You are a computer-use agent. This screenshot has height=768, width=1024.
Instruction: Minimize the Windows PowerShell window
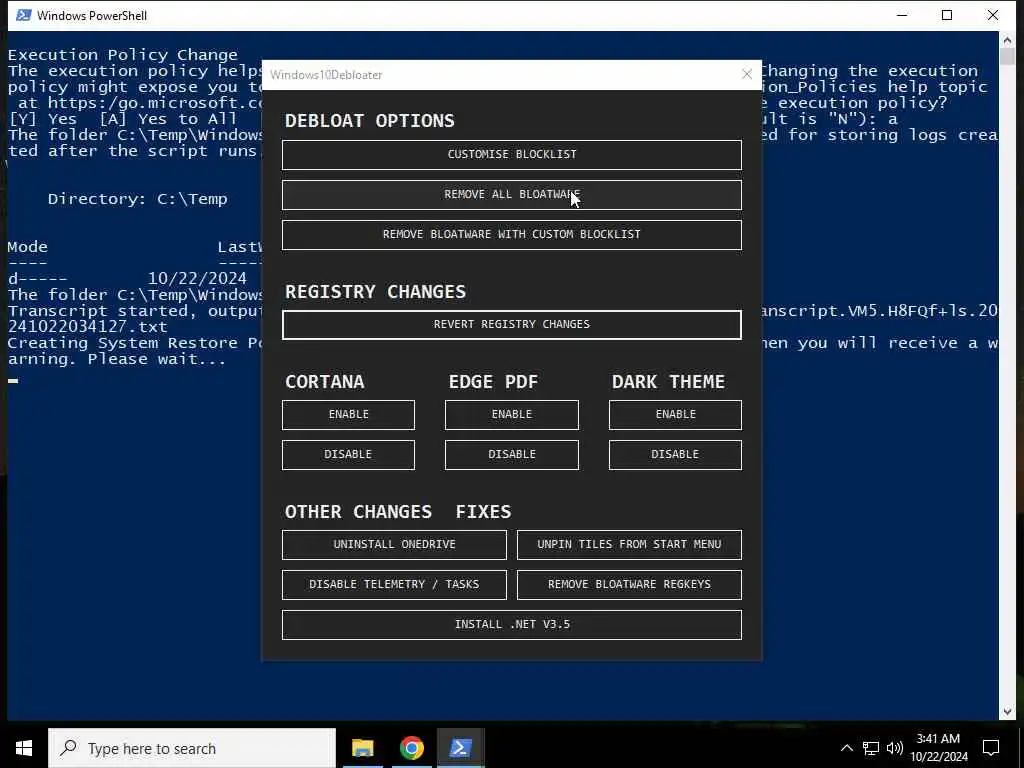902,15
